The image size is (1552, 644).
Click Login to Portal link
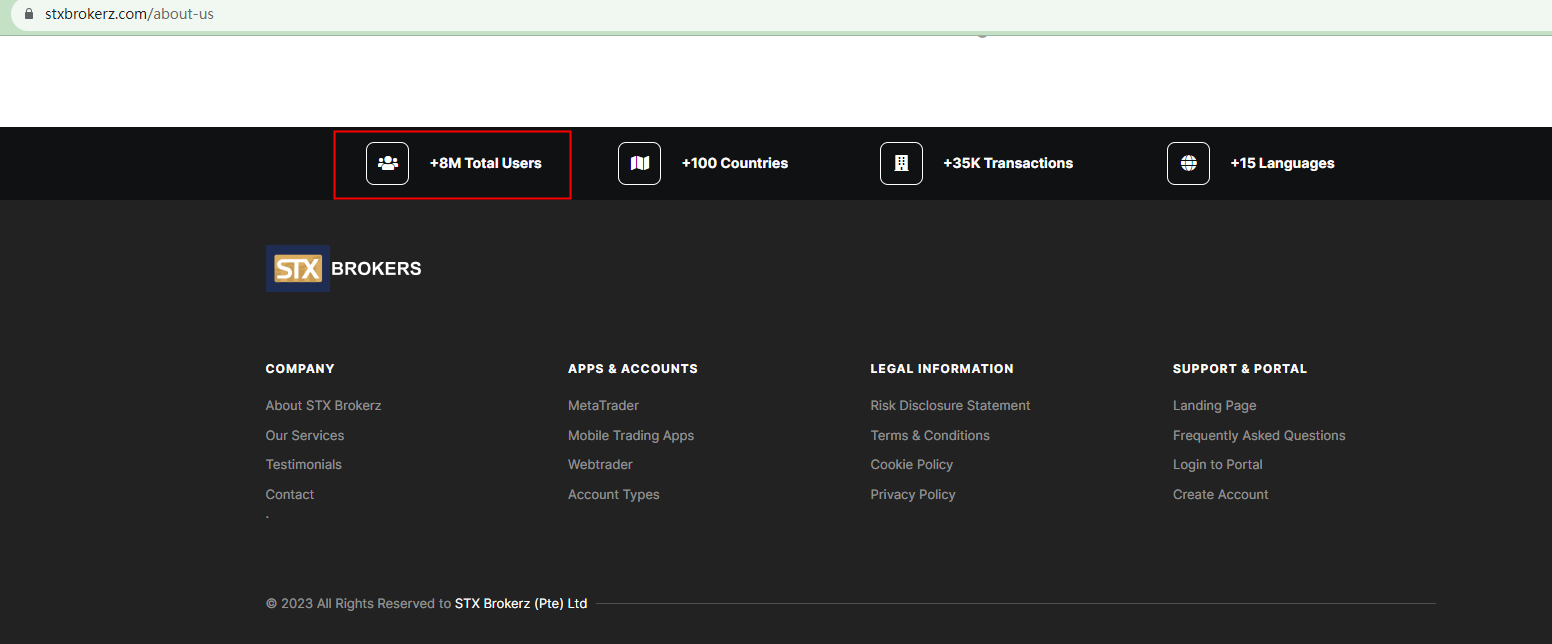click(x=1217, y=464)
